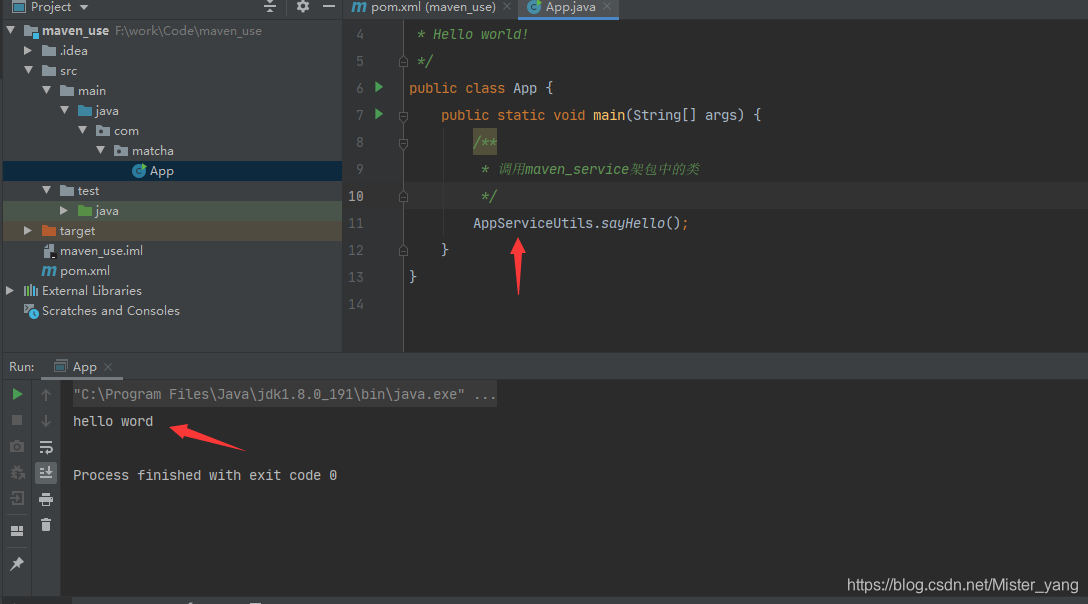
Task: Open the Project view dropdown
Action: (84, 7)
